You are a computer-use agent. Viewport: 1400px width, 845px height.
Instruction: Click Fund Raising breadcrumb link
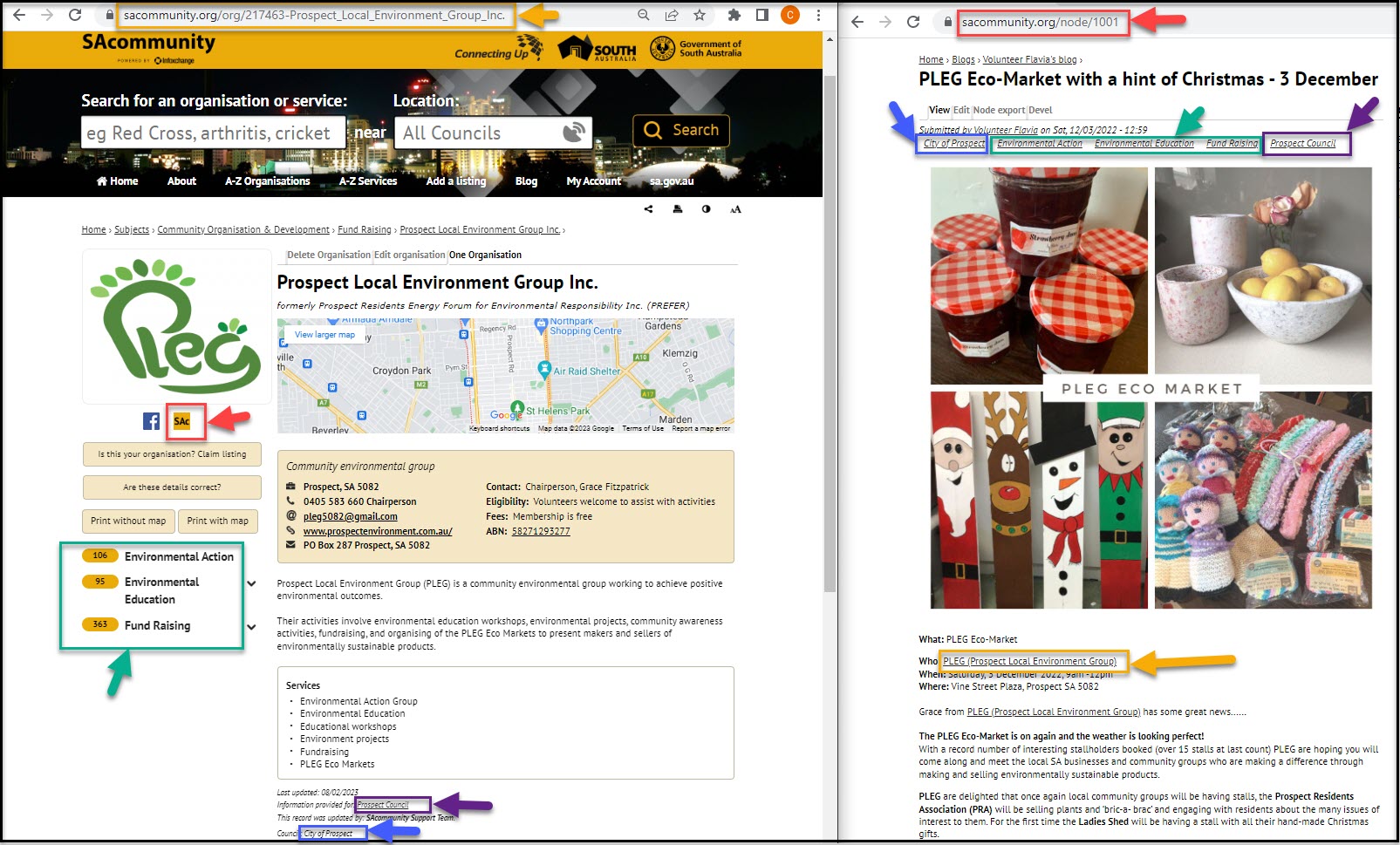[365, 229]
